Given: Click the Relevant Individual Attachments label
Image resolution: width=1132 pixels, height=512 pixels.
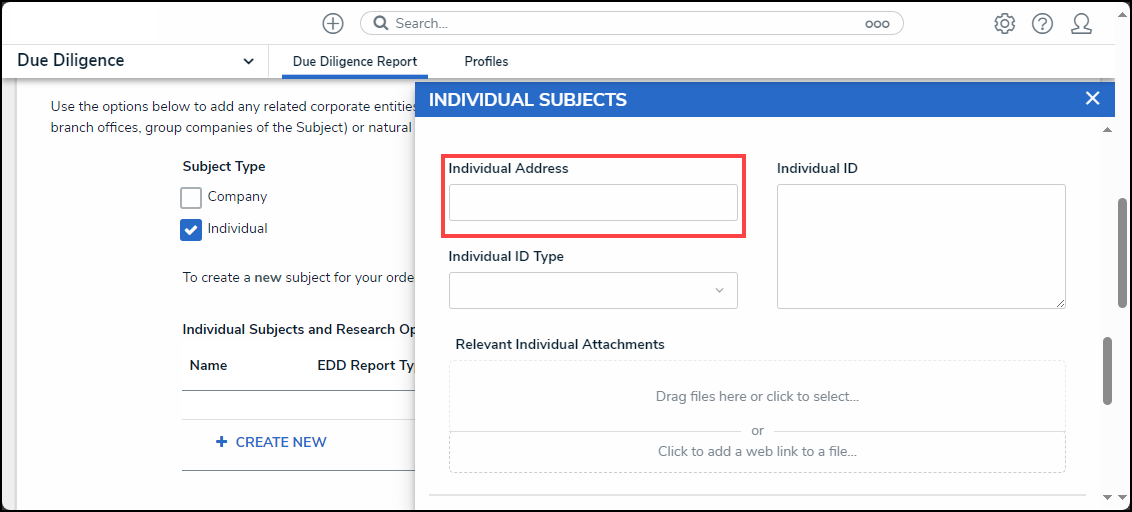Looking at the screenshot, I should click(x=560, y=344).
